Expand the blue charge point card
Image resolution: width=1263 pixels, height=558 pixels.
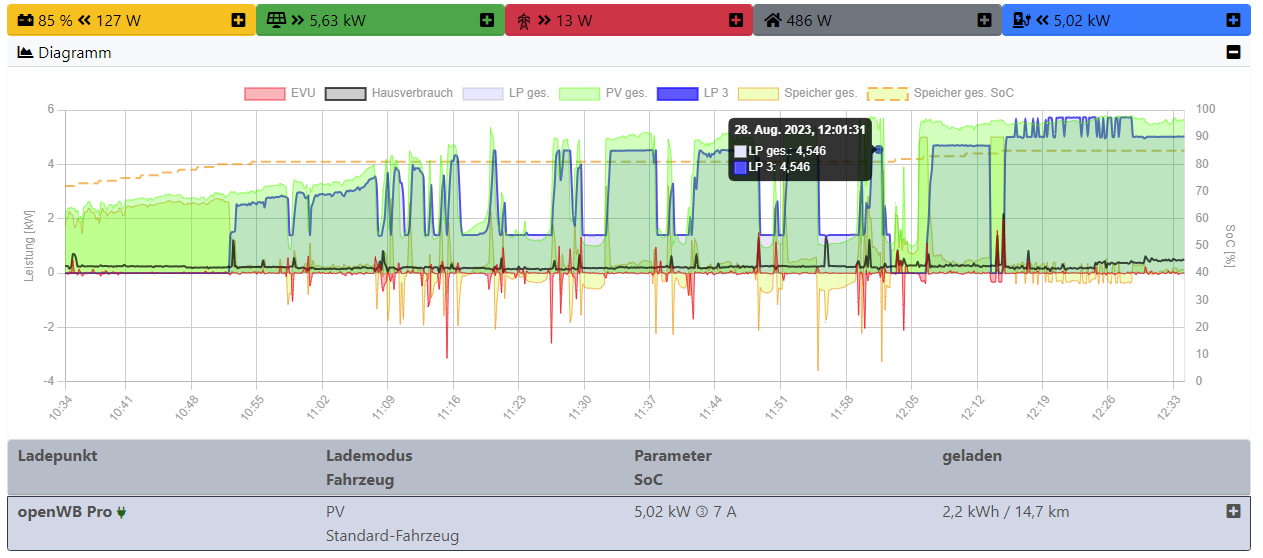click(1233, 20)
